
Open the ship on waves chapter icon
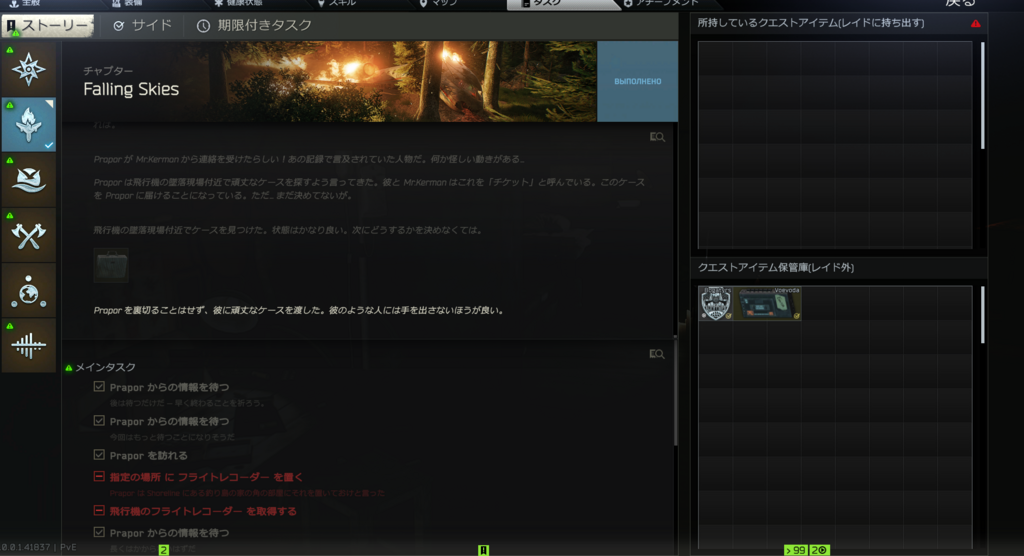coord(28,180)
